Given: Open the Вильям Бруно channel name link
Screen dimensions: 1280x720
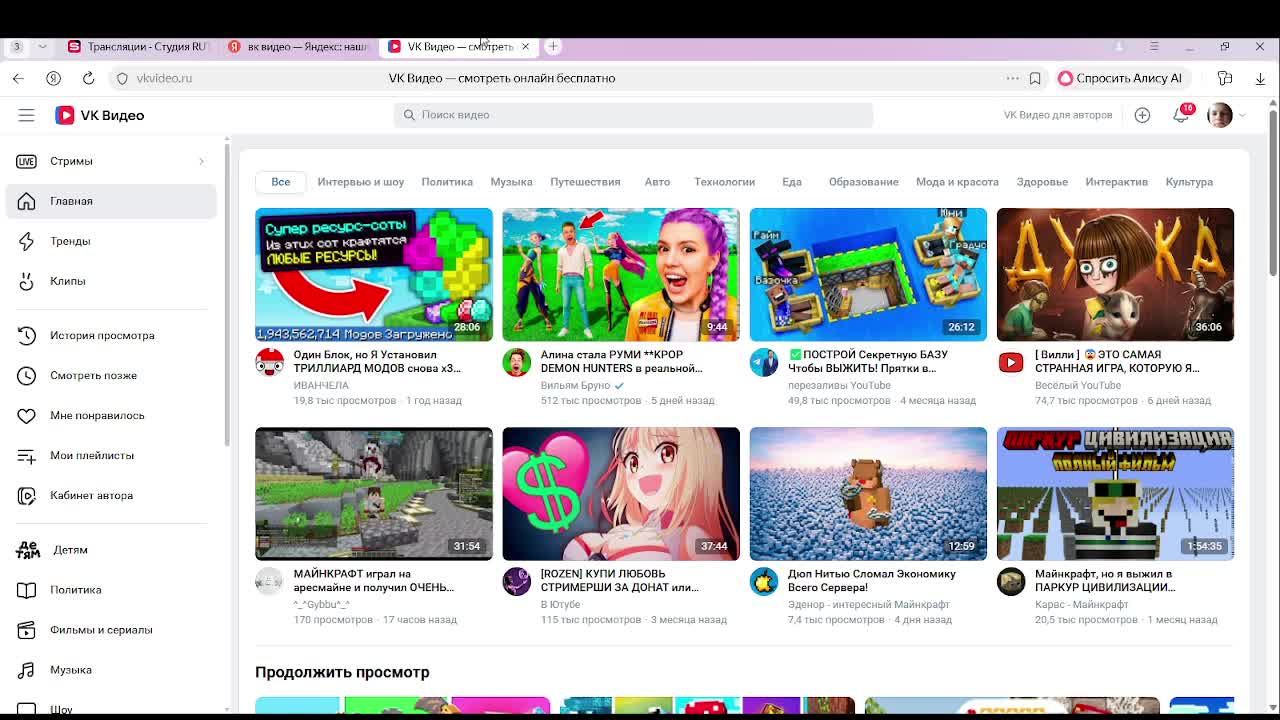Looking at the screenshot, I should [x=575, y=385].
